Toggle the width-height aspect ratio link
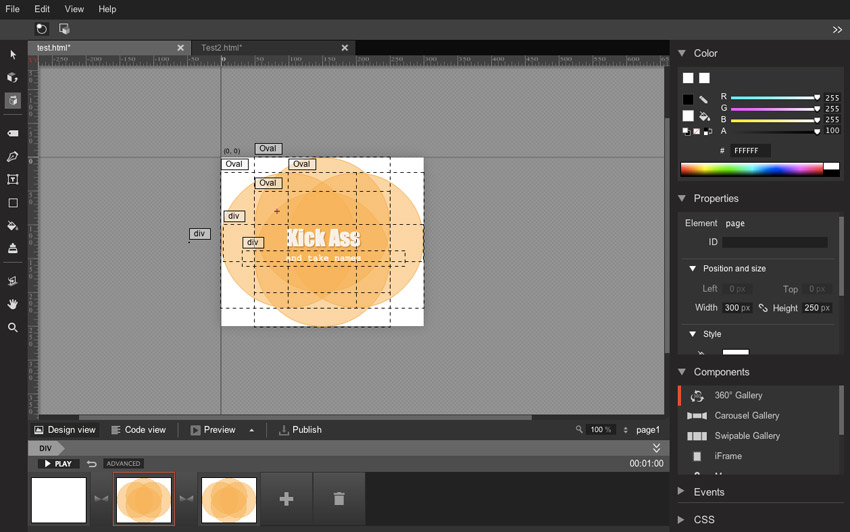This screenshot has width=850, height=532. coord(763,308)
